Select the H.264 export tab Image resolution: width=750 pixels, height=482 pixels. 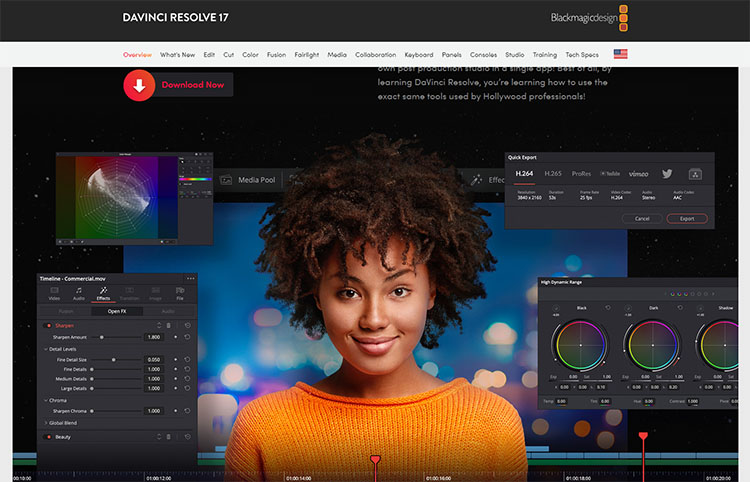coord(524,174)
